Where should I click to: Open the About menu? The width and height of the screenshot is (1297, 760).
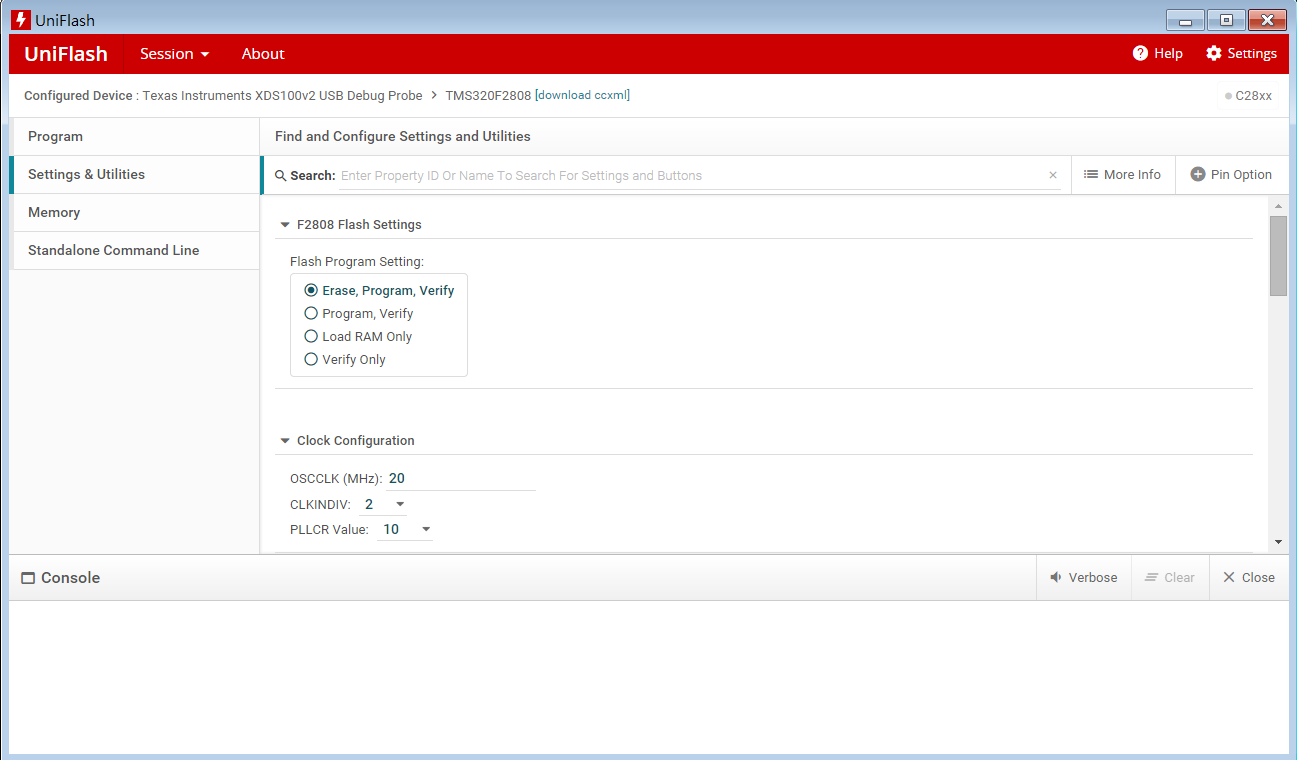263,54
